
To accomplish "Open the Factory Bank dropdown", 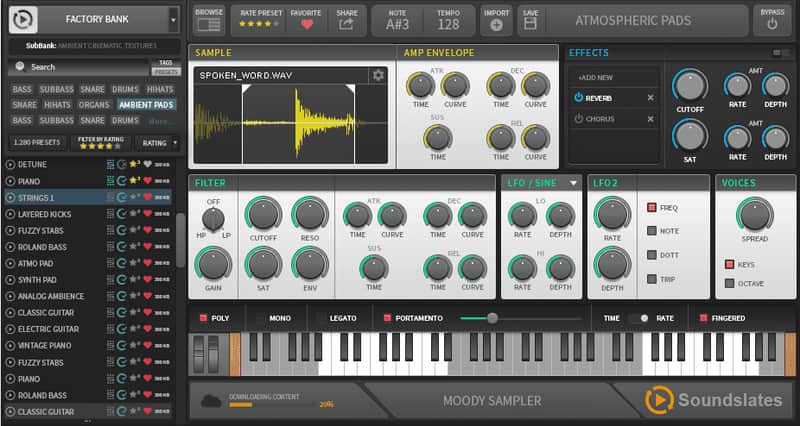I will click(x=173, y=19).
